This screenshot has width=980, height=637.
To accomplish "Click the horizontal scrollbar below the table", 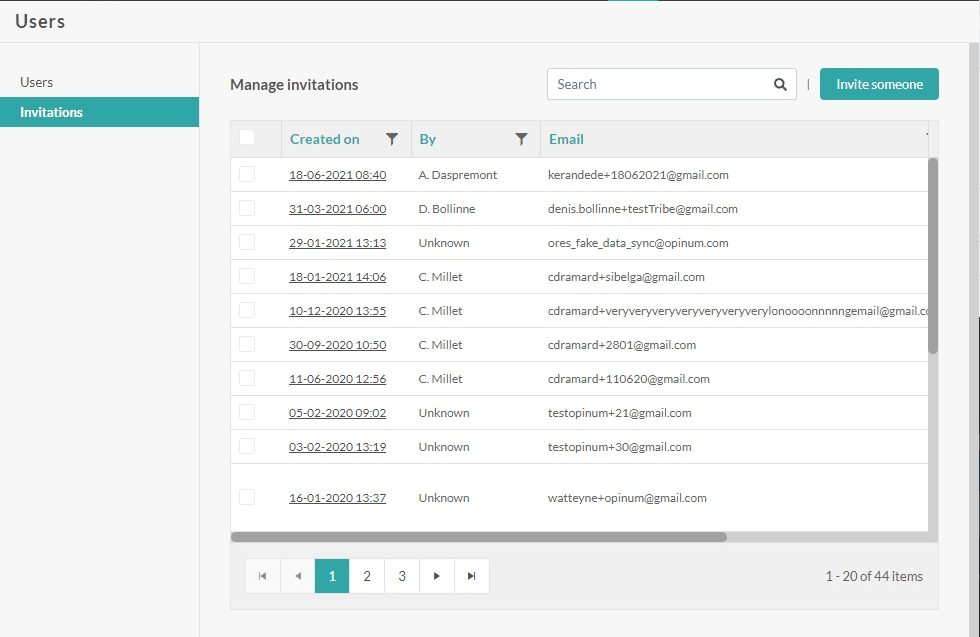I will (480, 538).
